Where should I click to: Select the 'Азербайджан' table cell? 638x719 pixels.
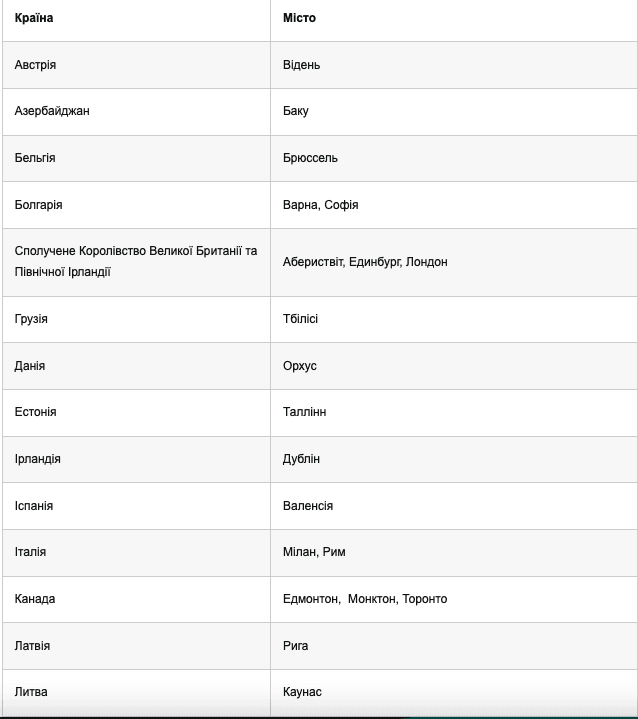pos(52,111)
